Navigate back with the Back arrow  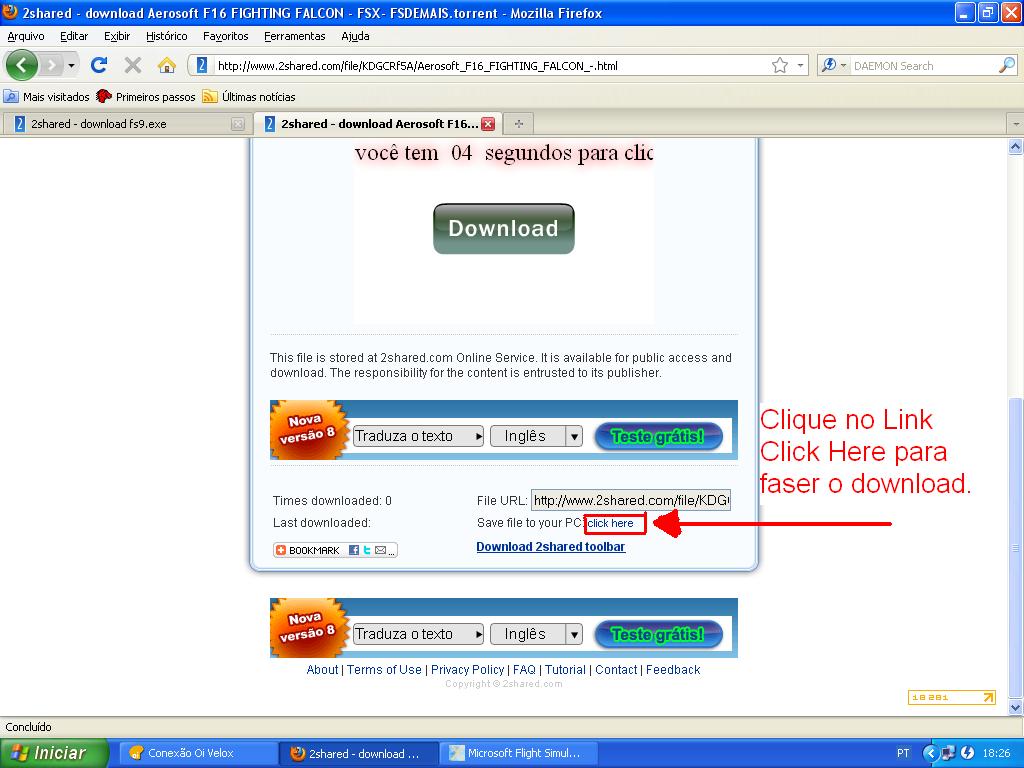coord(22,64)
